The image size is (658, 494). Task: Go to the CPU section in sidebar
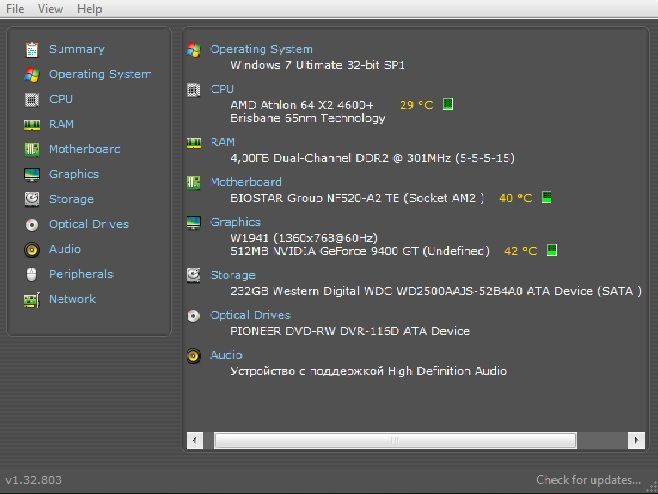(61, 99)
